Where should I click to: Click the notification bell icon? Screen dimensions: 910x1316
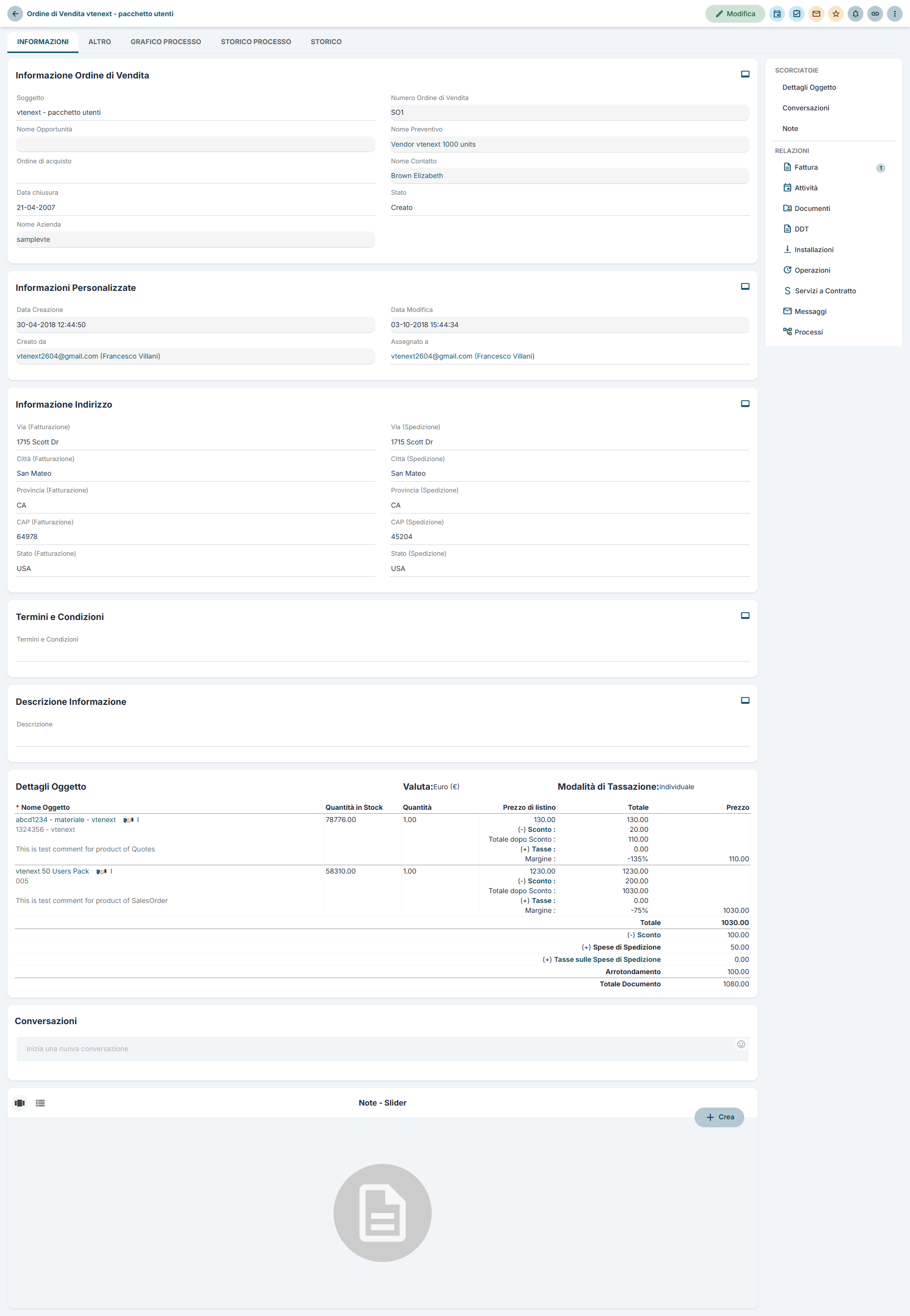[x=855, y=14]
